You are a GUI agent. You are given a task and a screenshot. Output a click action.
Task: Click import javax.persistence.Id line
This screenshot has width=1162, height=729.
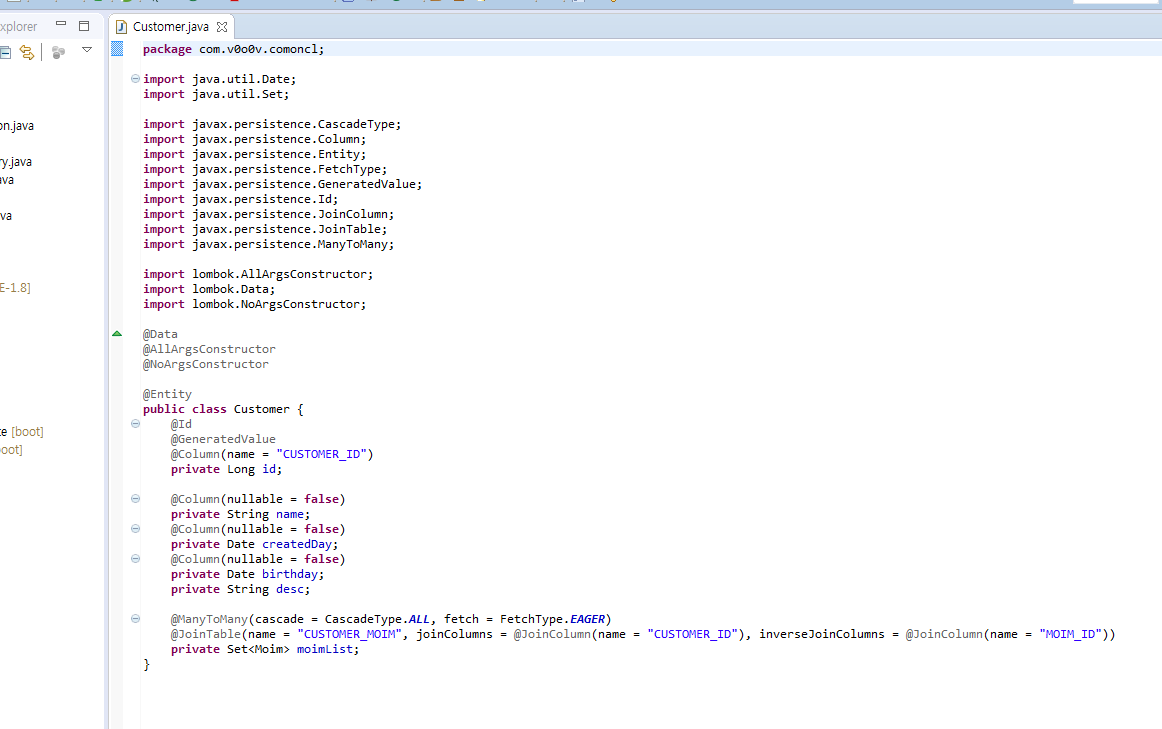[240, 199]
